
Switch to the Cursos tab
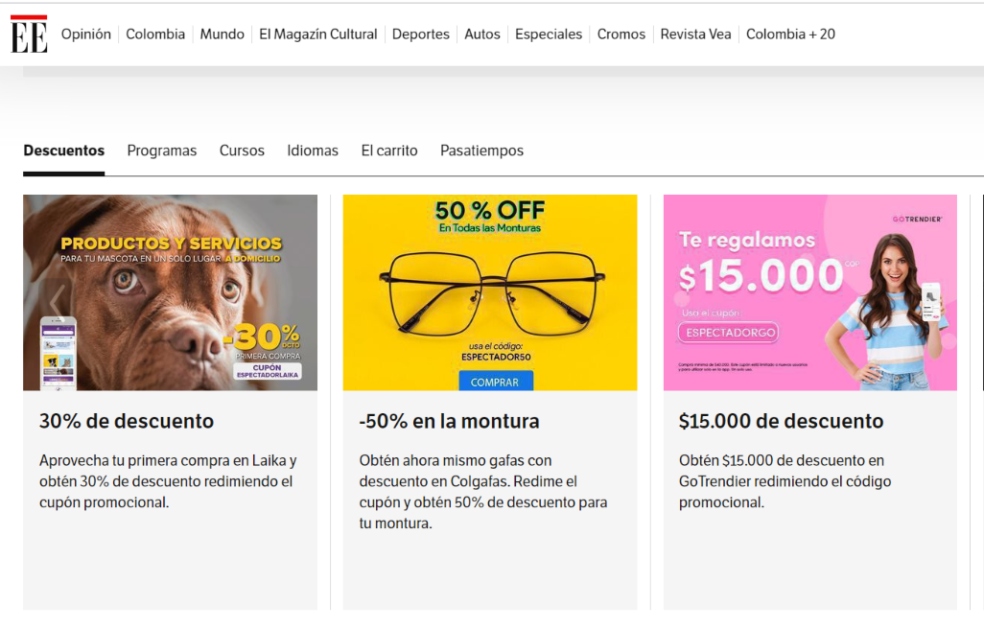(242, 151)
